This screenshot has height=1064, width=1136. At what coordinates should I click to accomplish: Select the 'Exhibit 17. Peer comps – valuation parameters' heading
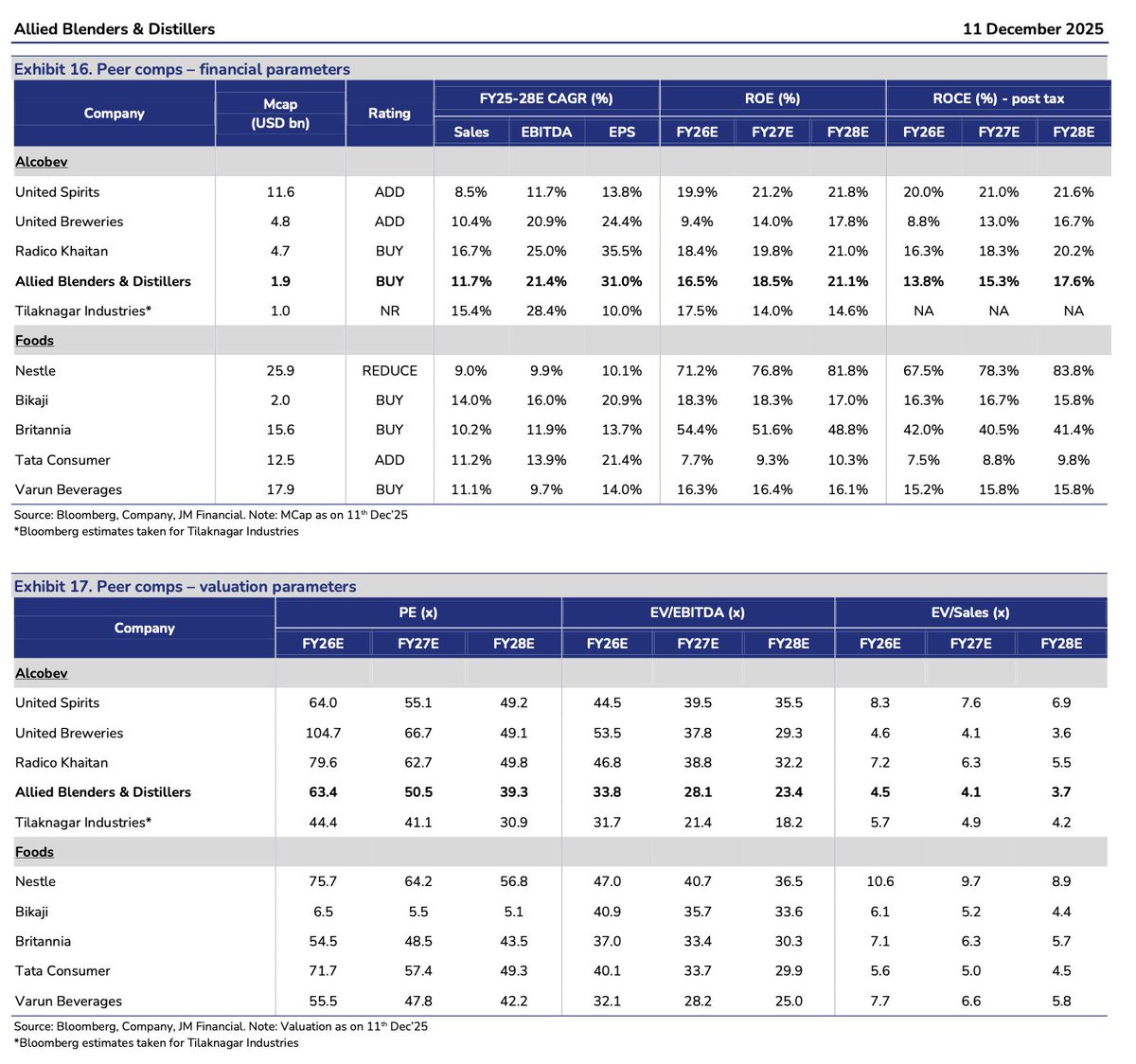click(x=185, y=586)
